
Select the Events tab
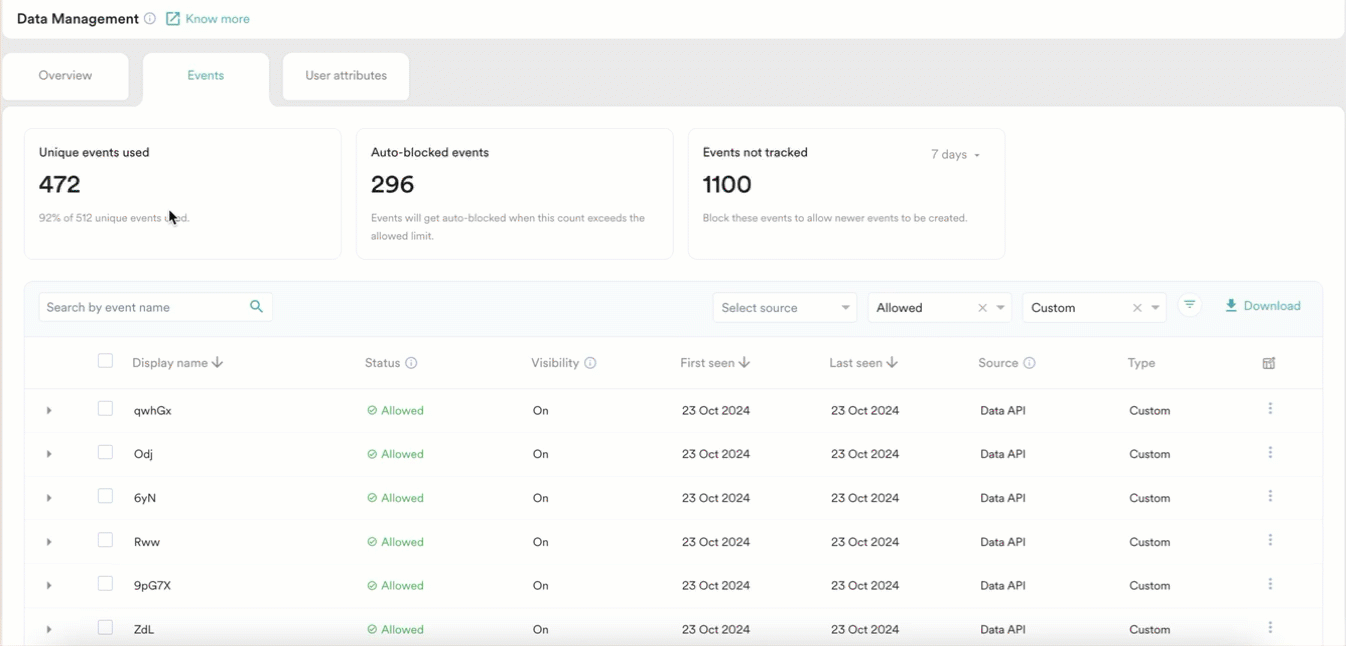tap(205, 78)
